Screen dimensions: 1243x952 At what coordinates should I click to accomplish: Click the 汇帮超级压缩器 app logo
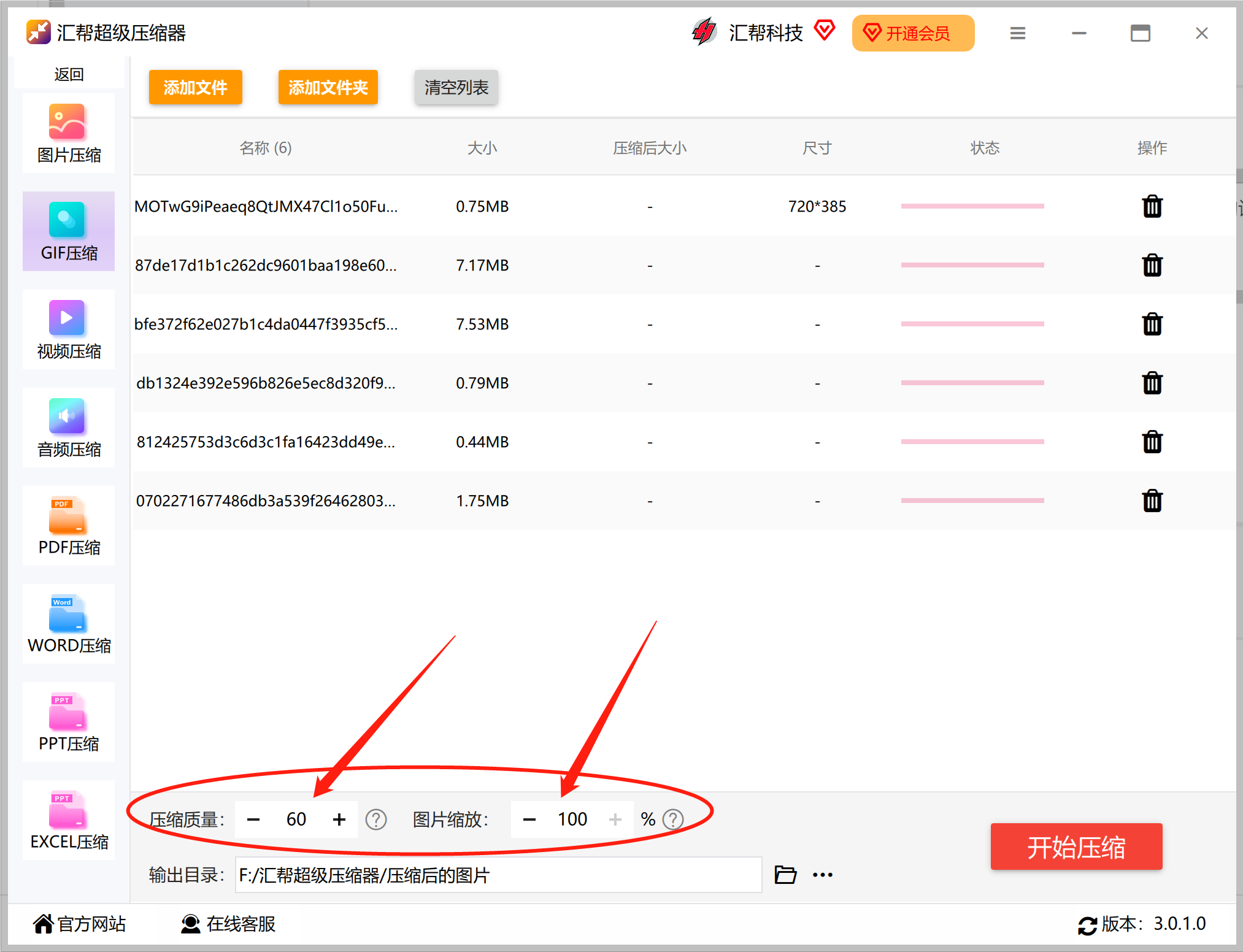click(x=39, y=33)
